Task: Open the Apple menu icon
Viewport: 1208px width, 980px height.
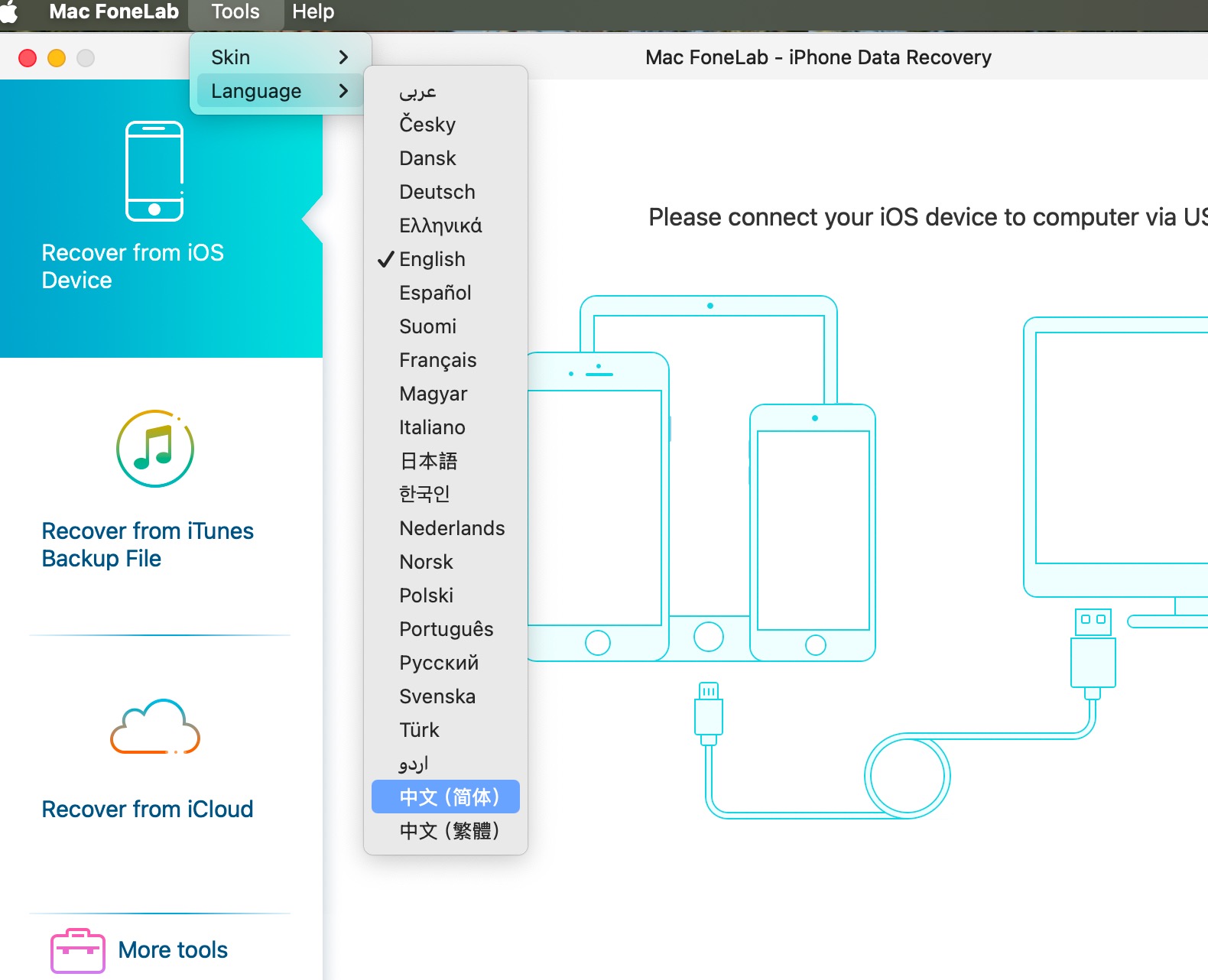Action: pos(9,12)
